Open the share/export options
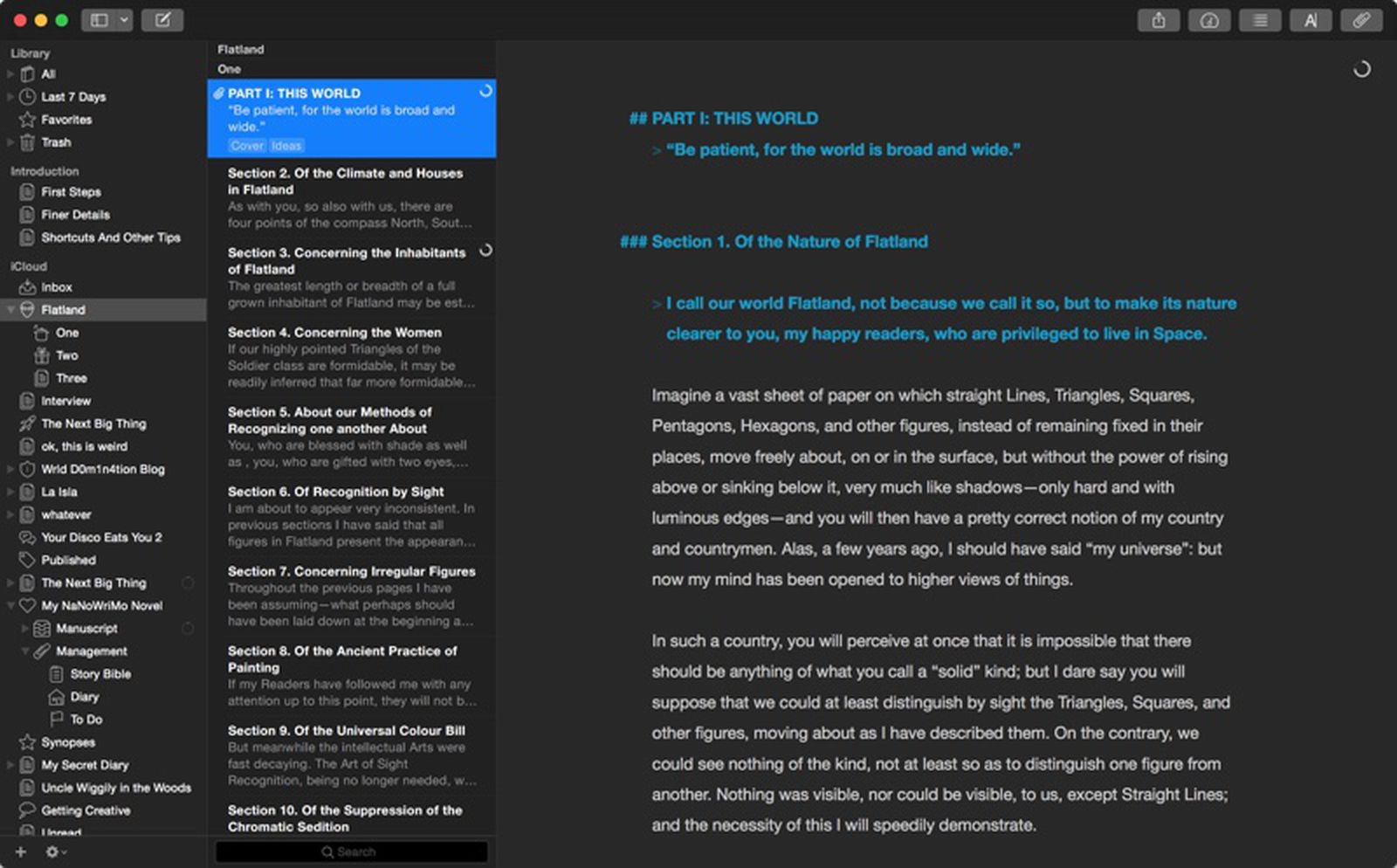1397x868 pixels. 1159,20
